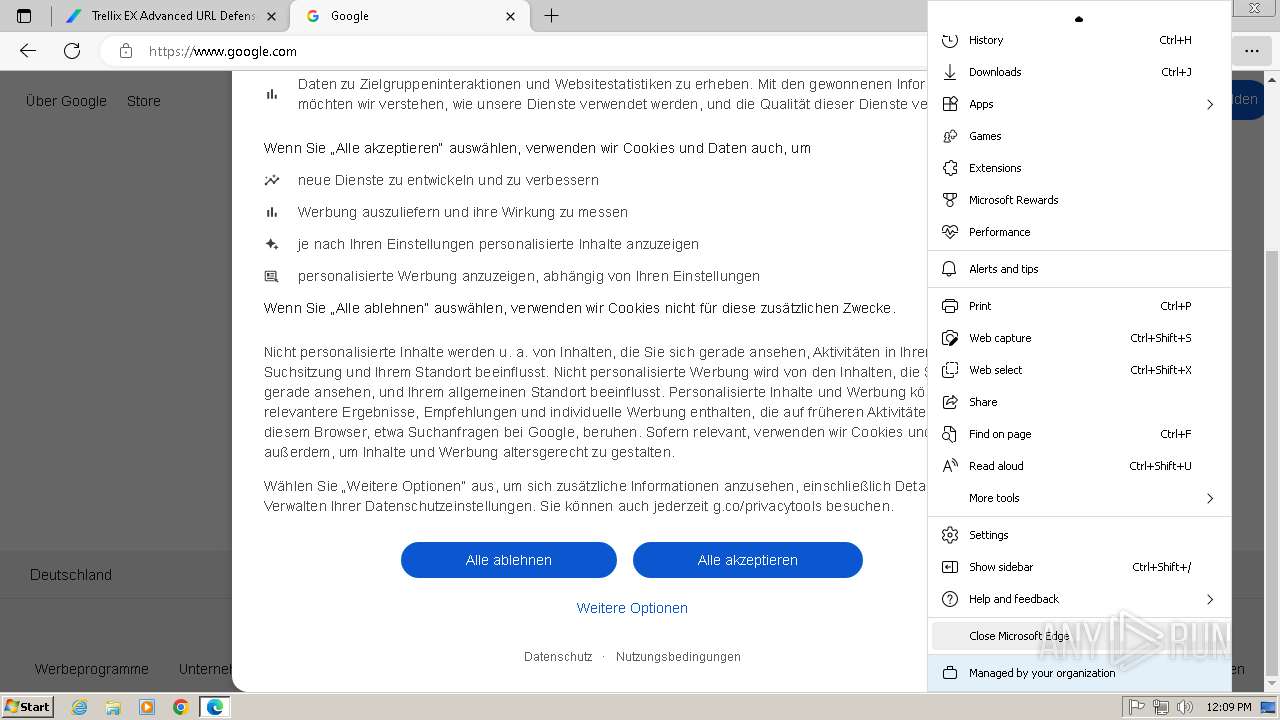Screen dimensions: 1280x720
Task: Open Nutzungsbedingungen link
Action: pos(678,657)
